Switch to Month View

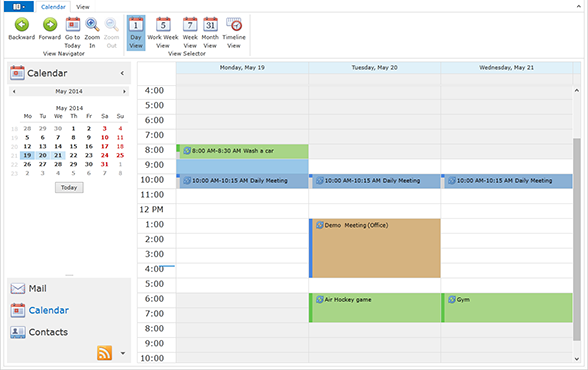pos(210,33)
